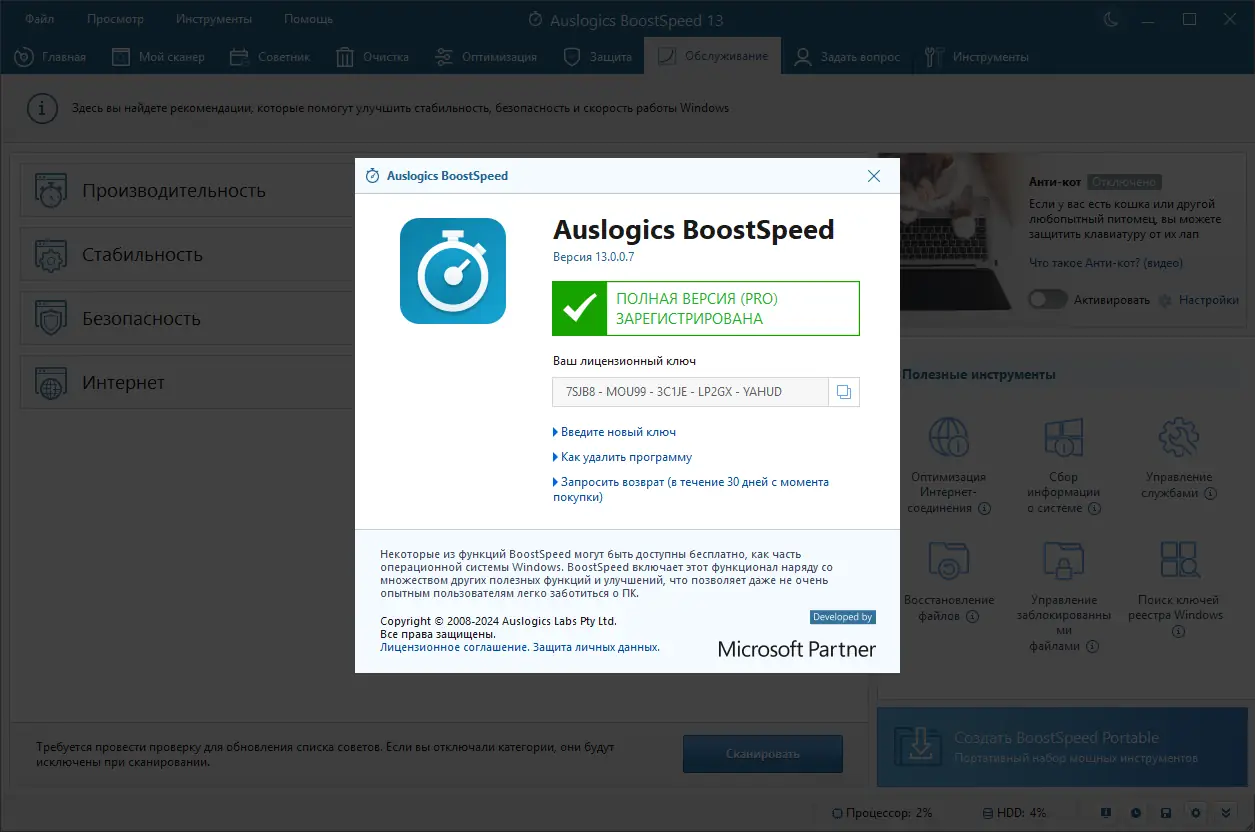Open the Лицензионное соглашение link

pyautogui.click(x=454, y=647)
